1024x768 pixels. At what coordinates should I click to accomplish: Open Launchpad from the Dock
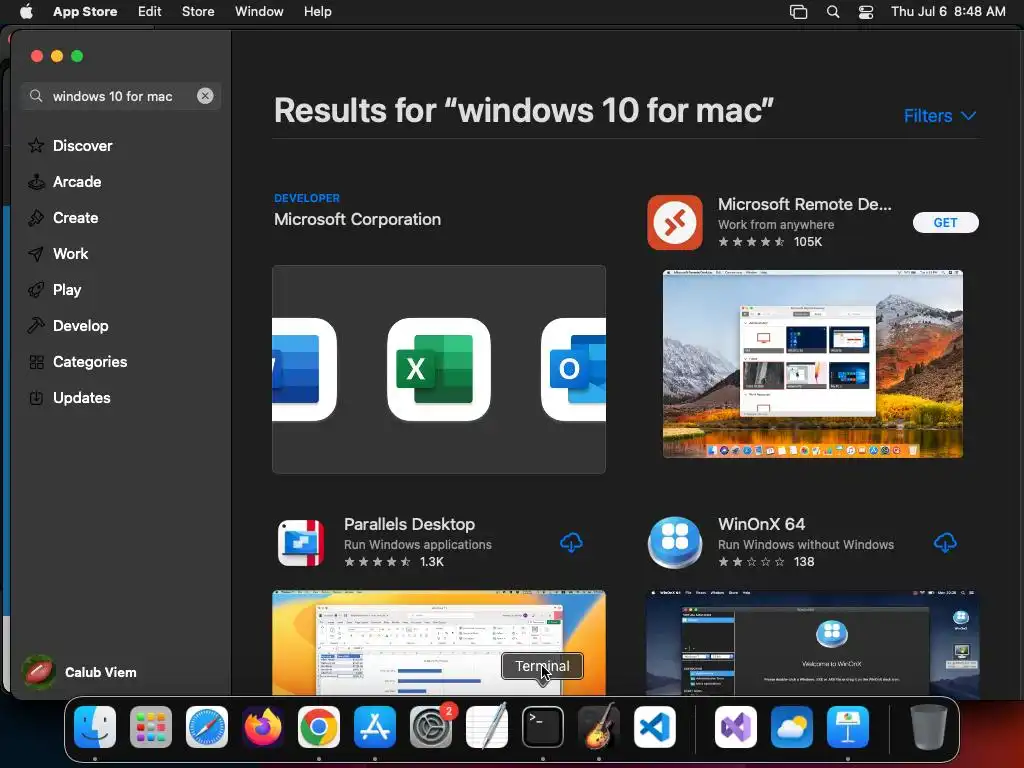click(x=151, y=727)
